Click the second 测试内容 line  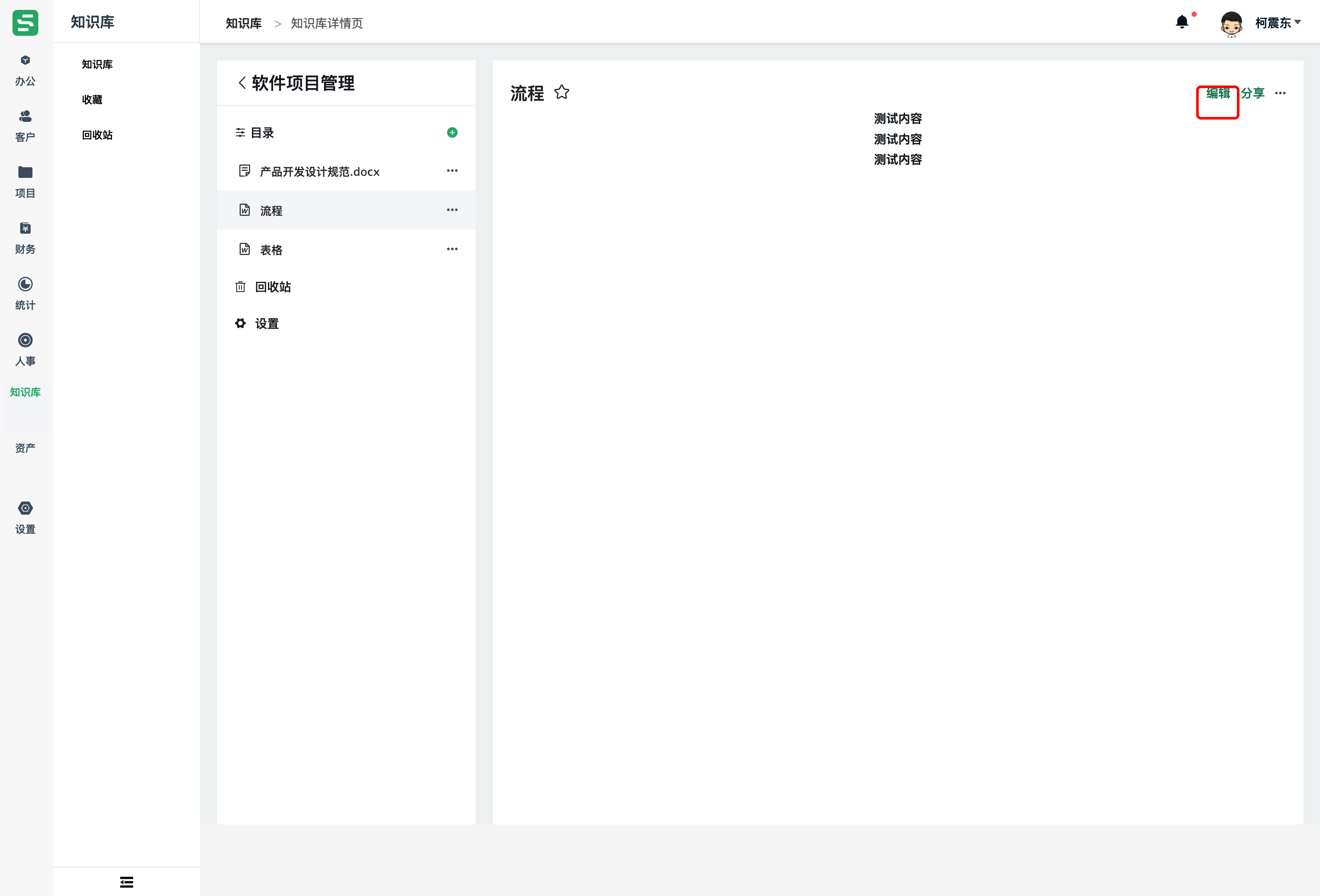[x=897, y=139]
